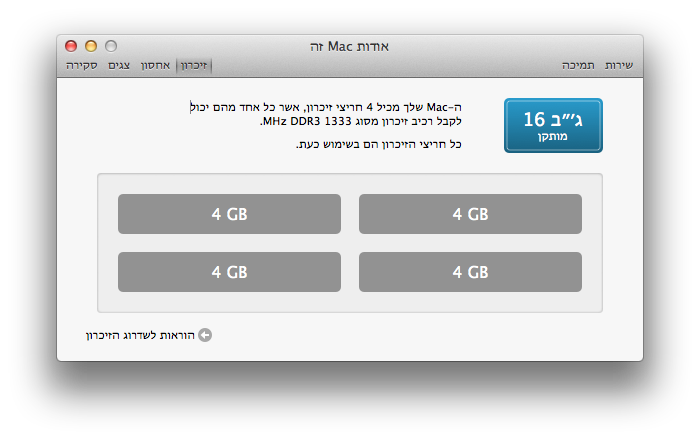The image size is (700, 440).
Task: Select the top-left 4 GB memory slot
Action: (229, 214)
